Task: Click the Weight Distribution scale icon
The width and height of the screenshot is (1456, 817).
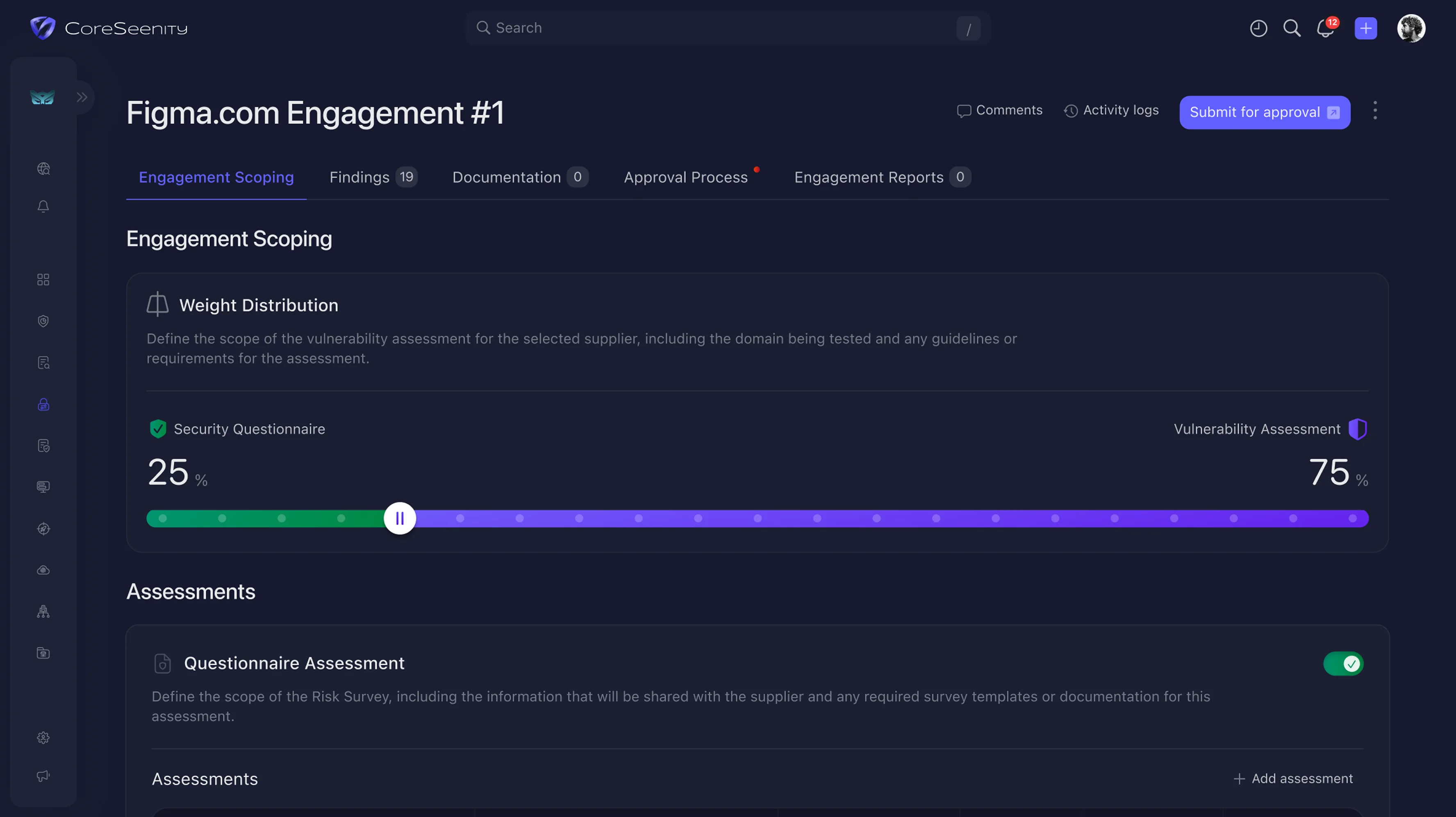Action: click(x=158, y=304)
